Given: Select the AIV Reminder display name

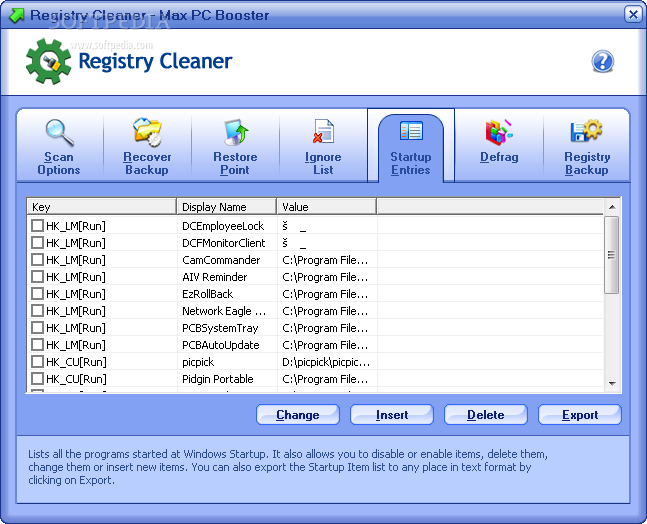Looking at the screenshot, I should 215,277.
